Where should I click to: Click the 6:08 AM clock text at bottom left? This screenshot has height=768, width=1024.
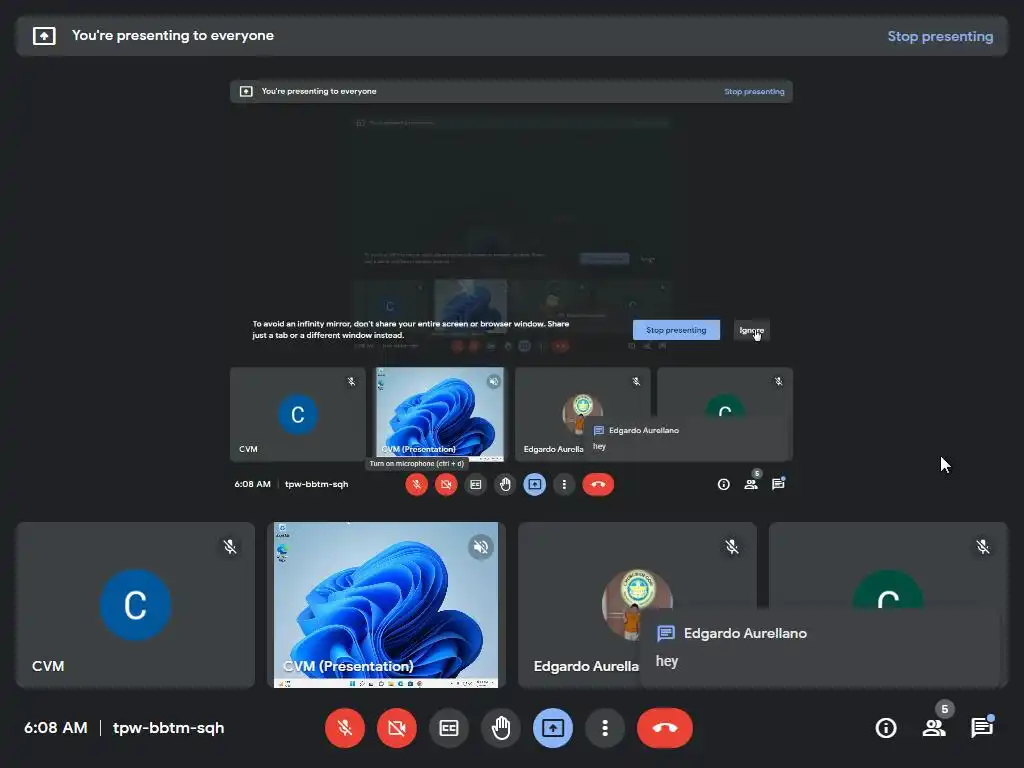tap(56, 728)
